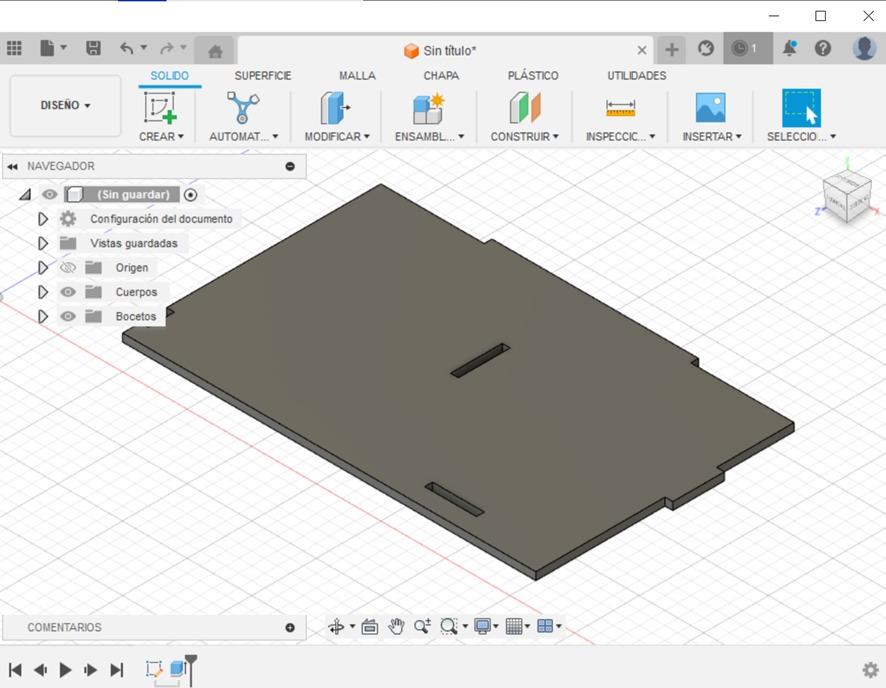Toggle visibility of the root component
886x688 pixels.
pos(49,194)
